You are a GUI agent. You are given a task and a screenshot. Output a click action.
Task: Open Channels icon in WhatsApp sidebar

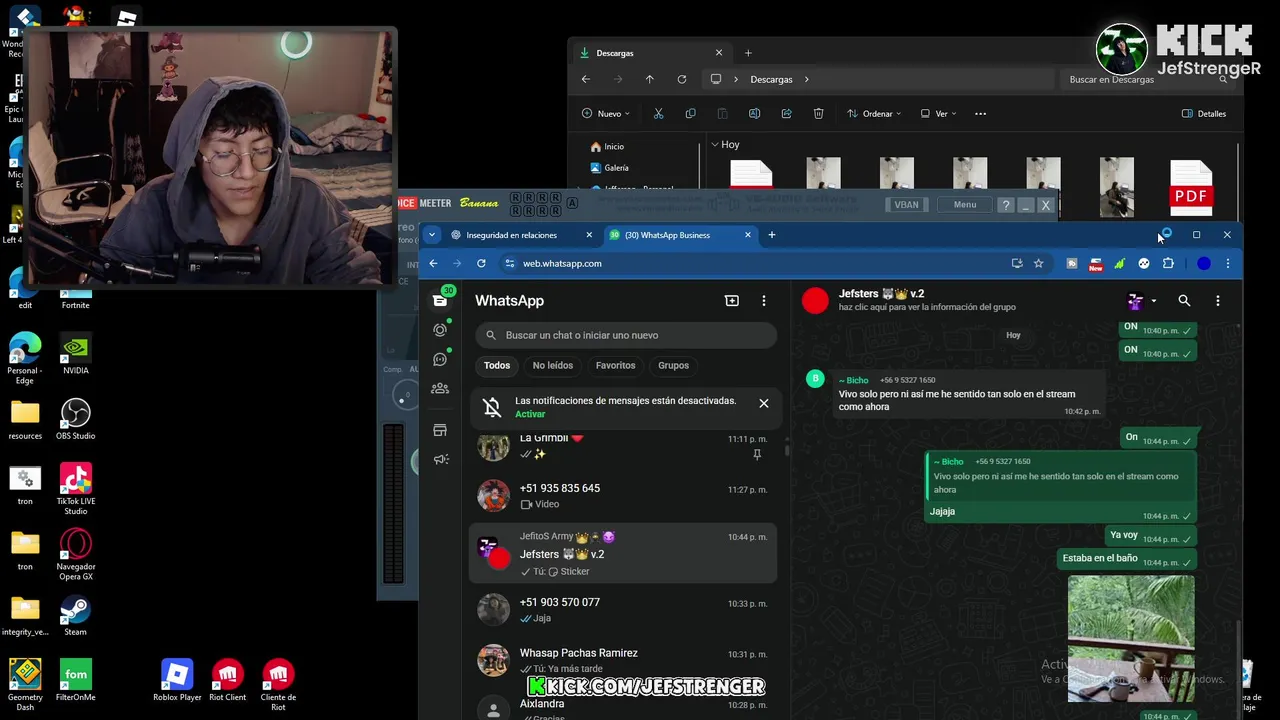440,359
